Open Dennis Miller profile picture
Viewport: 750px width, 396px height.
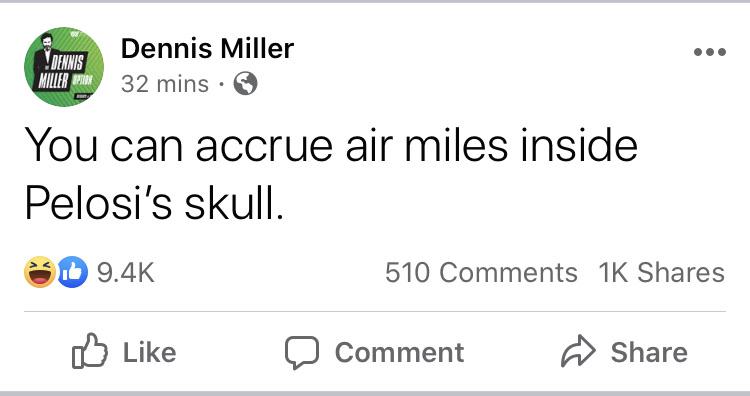(64, 66)
